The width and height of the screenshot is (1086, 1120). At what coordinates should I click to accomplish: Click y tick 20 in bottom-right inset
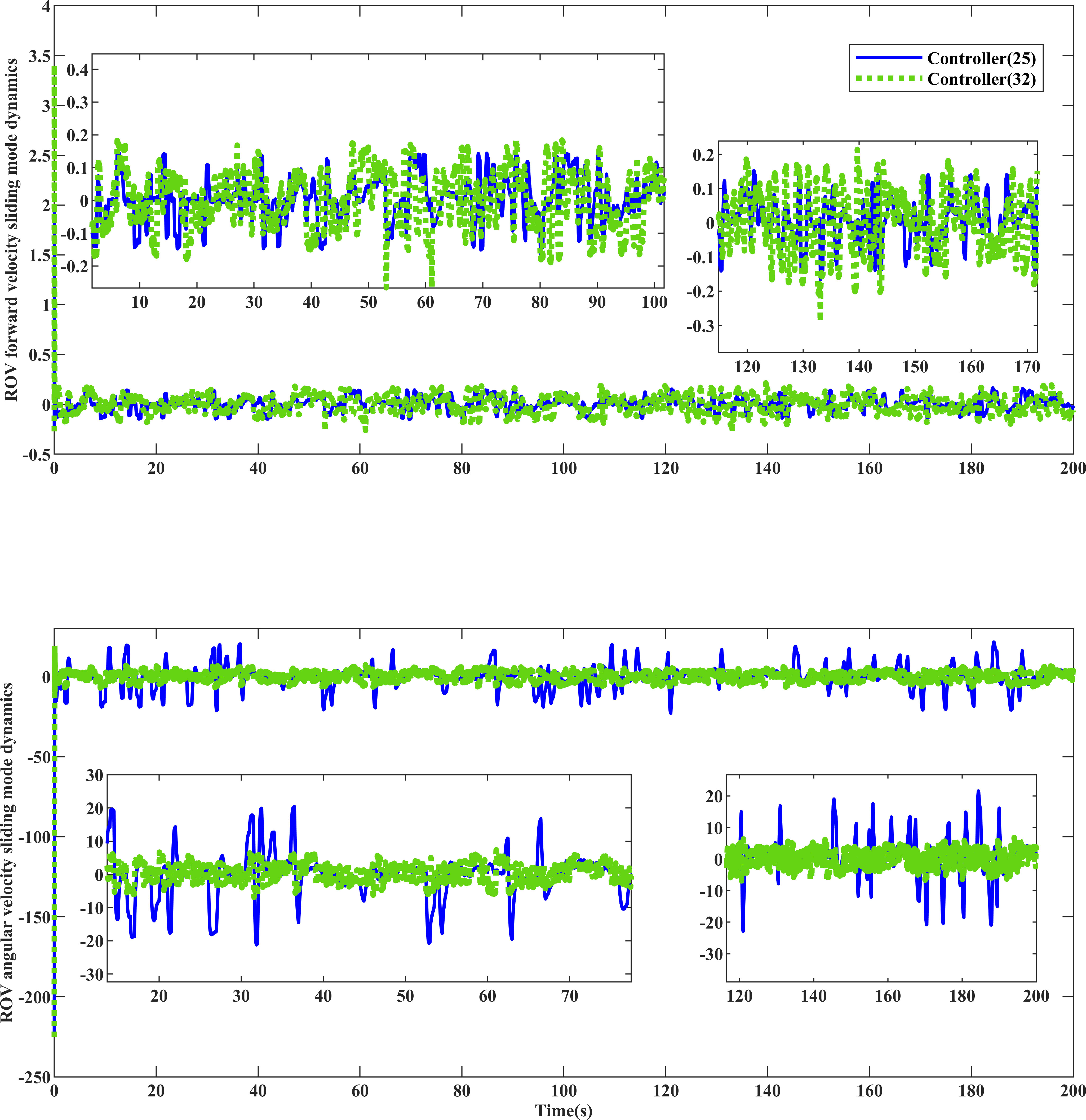[x=714, y=796]
